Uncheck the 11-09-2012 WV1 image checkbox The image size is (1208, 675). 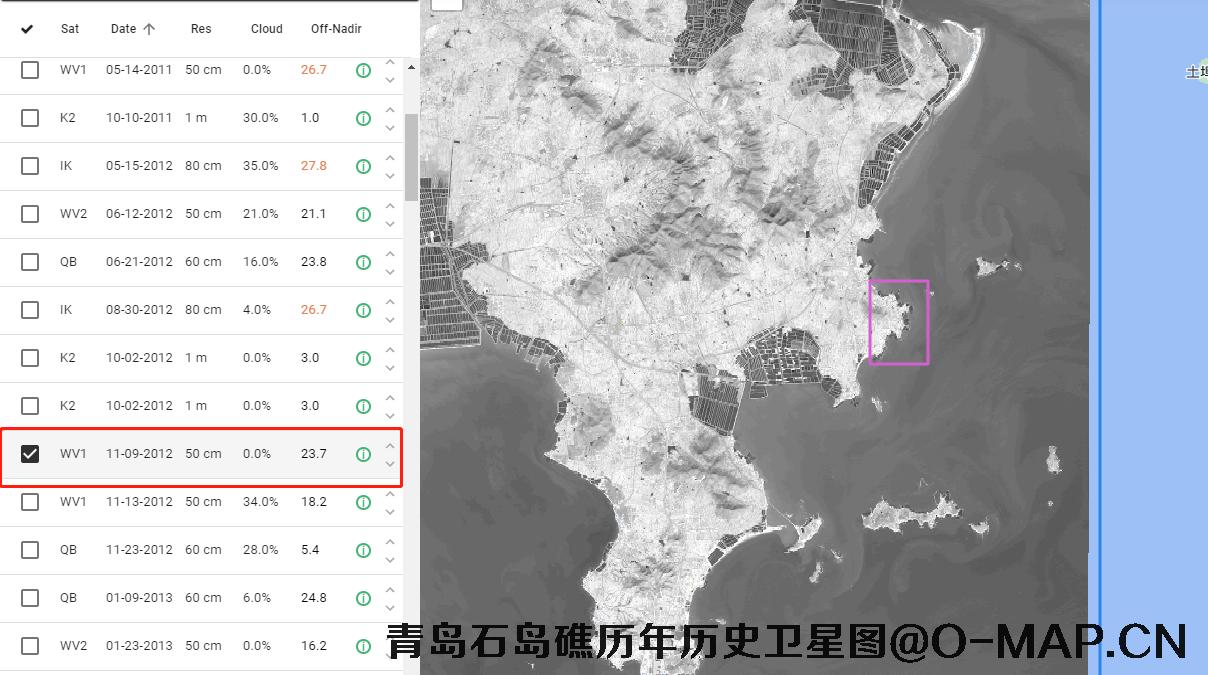tap(30, 454)
